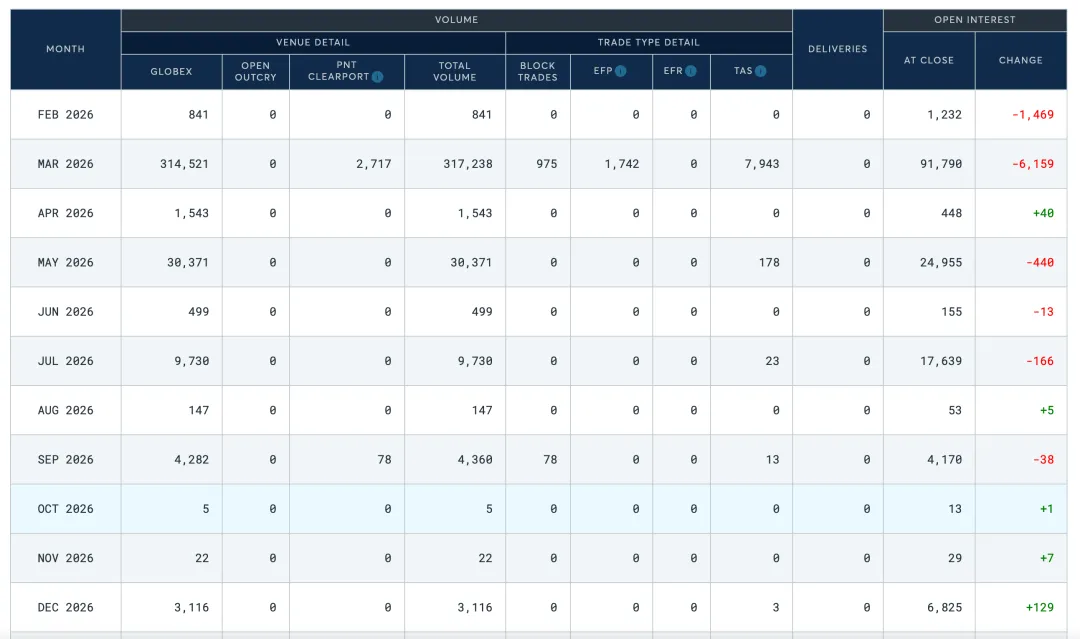
Task: Select the FEB 2026 month cell
Action: pos(65,114)
